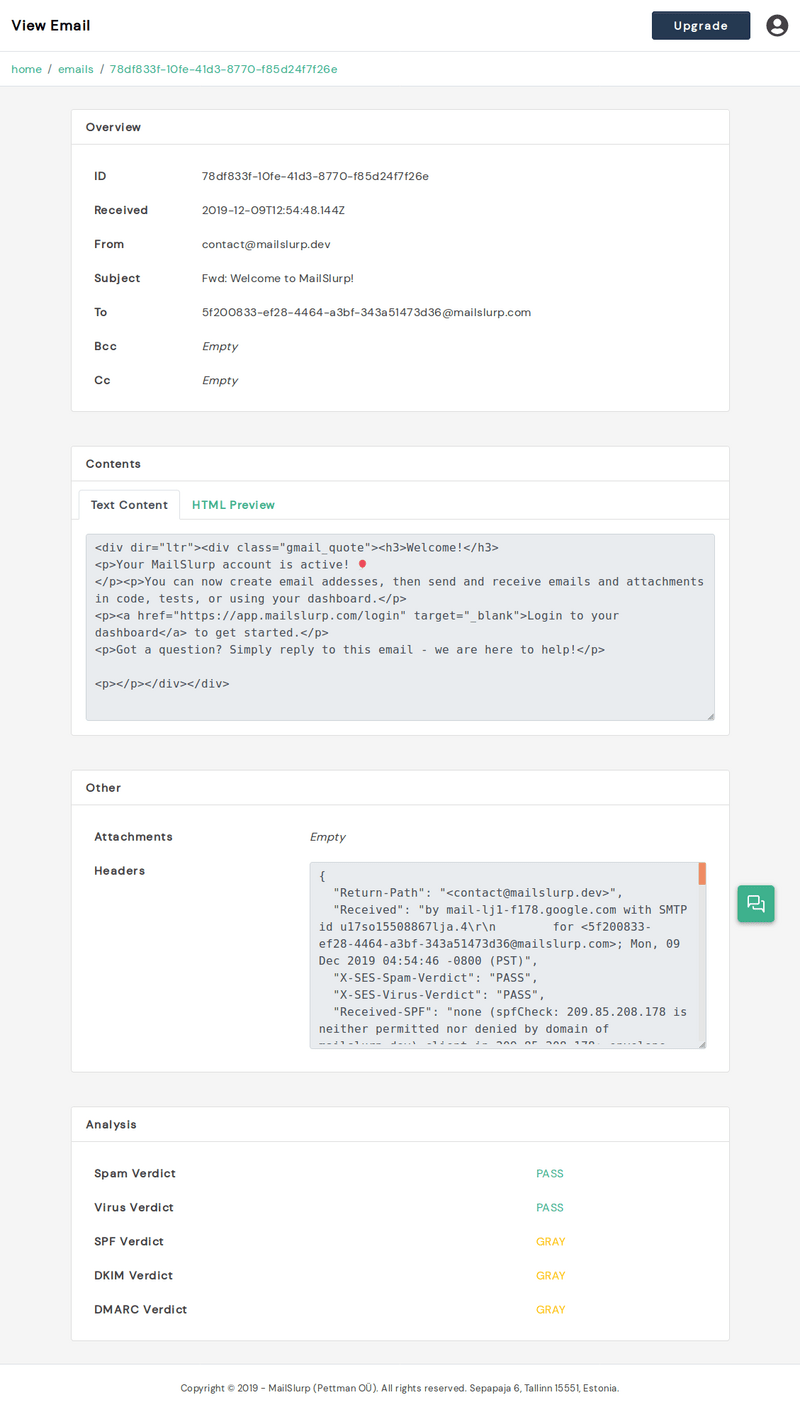The width and height of the screenshot is (800, 1412).
Task: Open the user account profile icon
Action: point(777,26)
